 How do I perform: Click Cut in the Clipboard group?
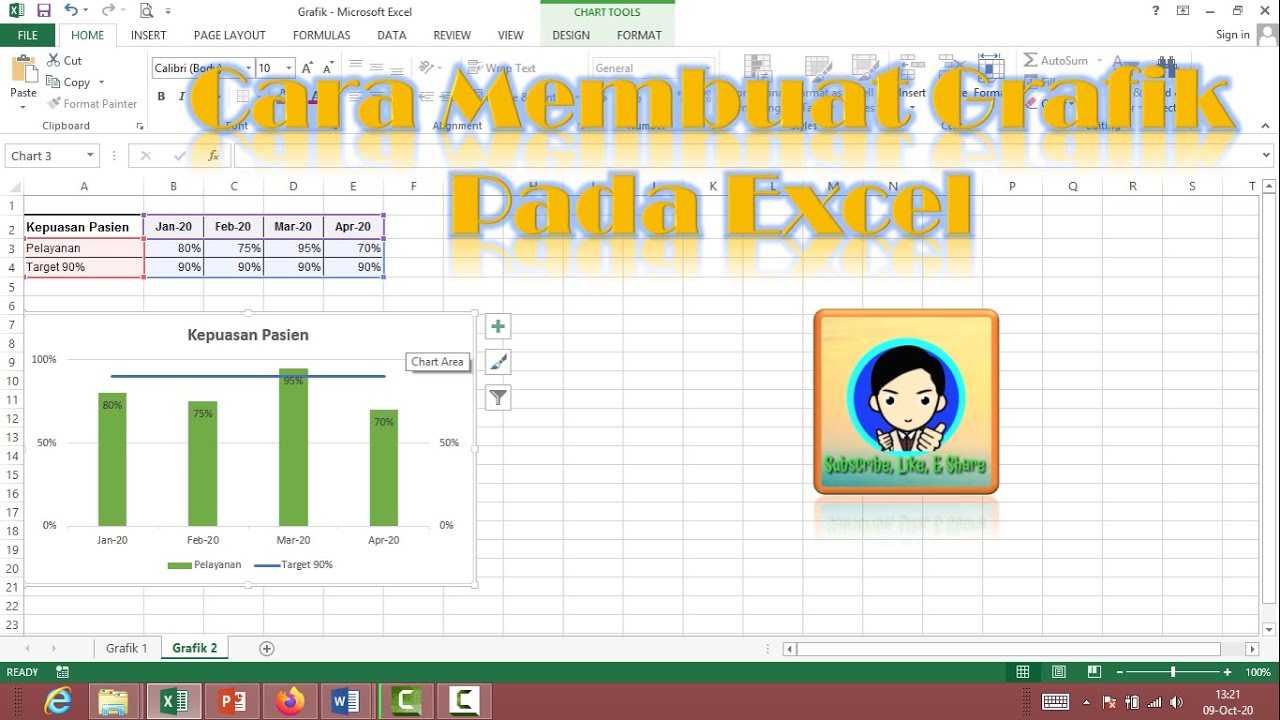point(65,60)
